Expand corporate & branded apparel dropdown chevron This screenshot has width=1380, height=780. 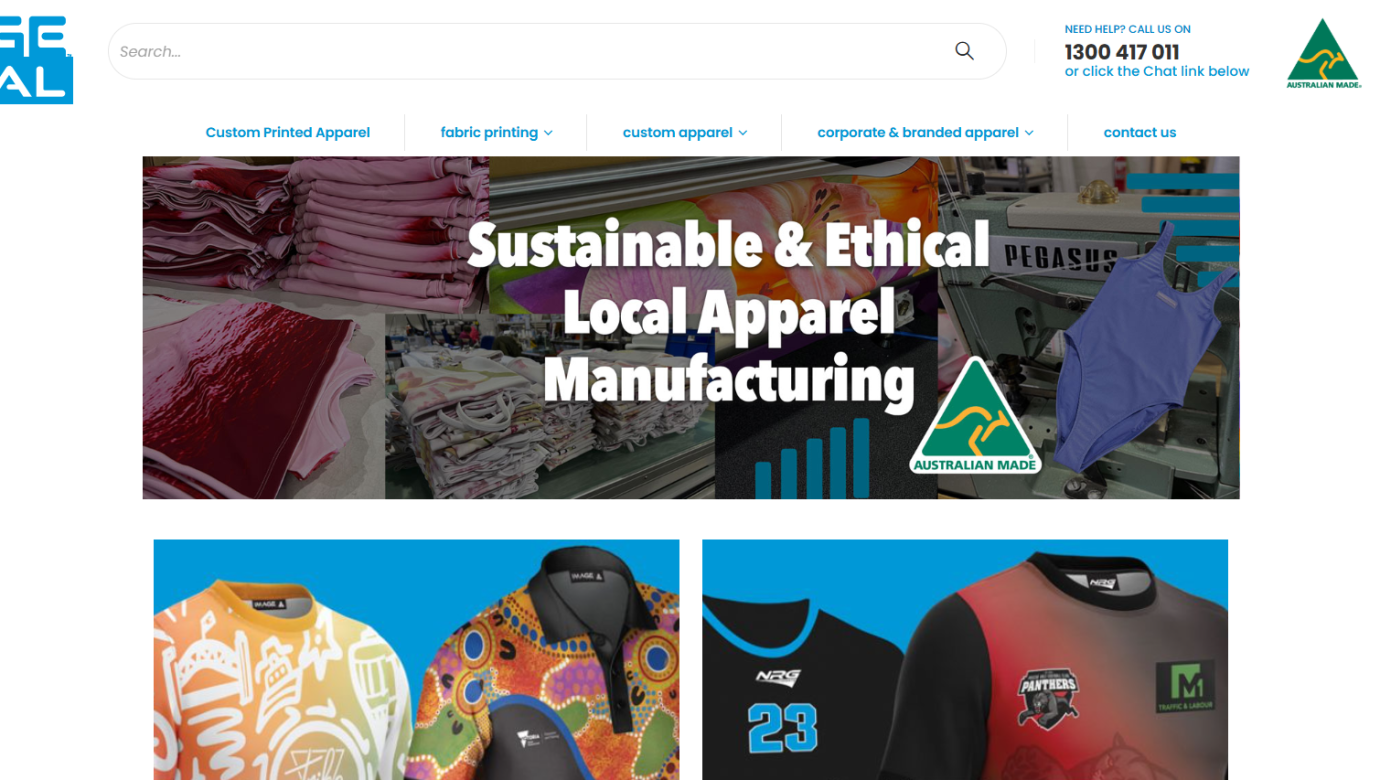point(1029,133)
